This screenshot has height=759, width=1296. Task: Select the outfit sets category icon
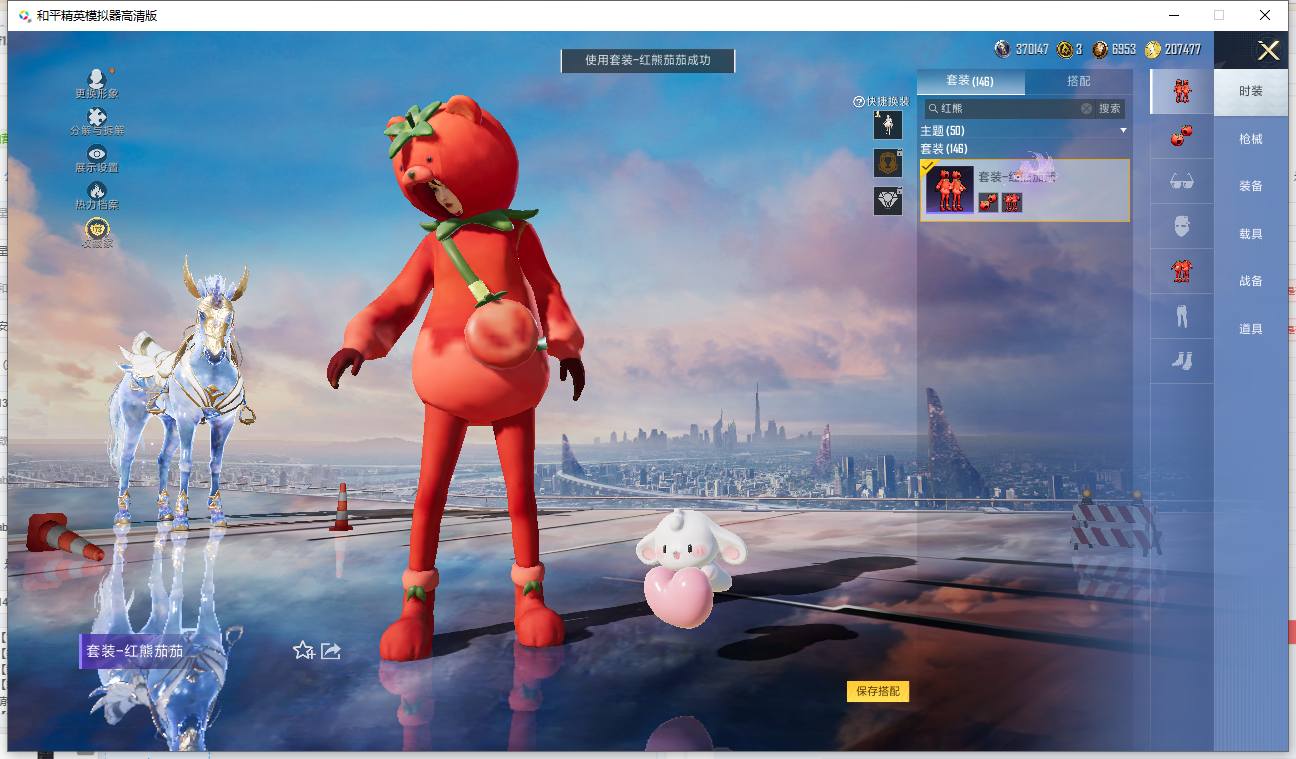pyautogui.click(x=1182, y=91)
